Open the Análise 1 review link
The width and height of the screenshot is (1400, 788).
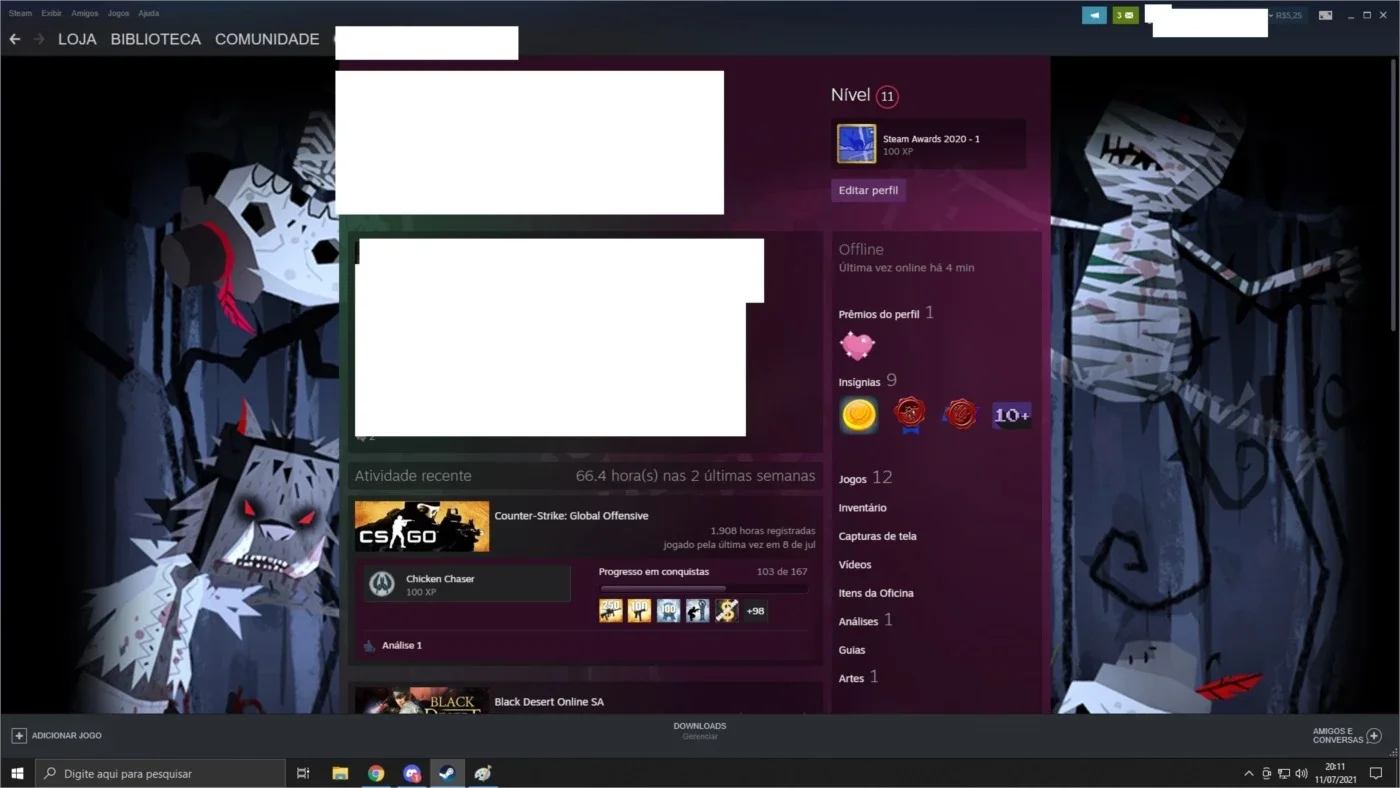[x=401, y=646]
